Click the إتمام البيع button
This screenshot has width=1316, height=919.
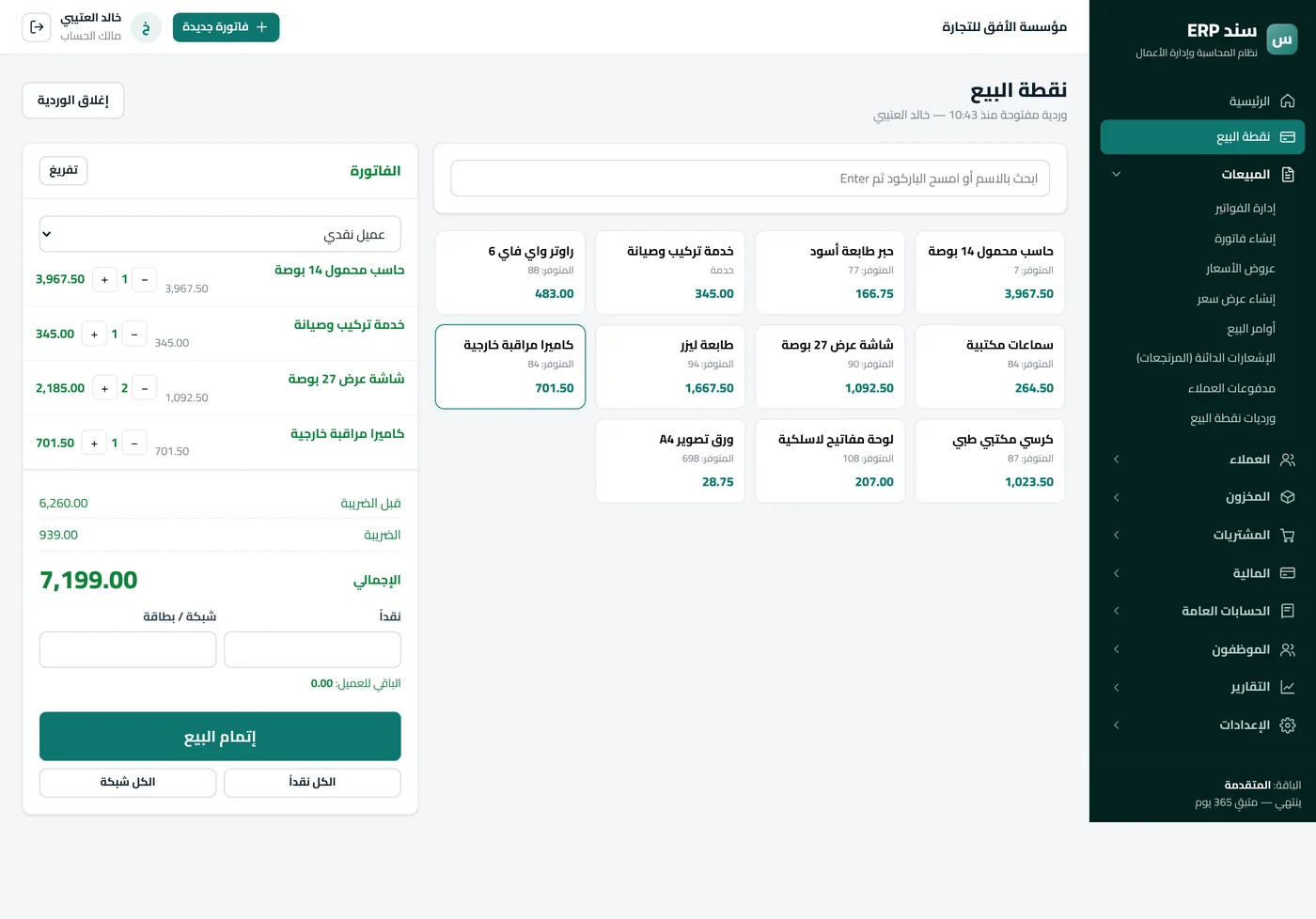click(220, 737)
